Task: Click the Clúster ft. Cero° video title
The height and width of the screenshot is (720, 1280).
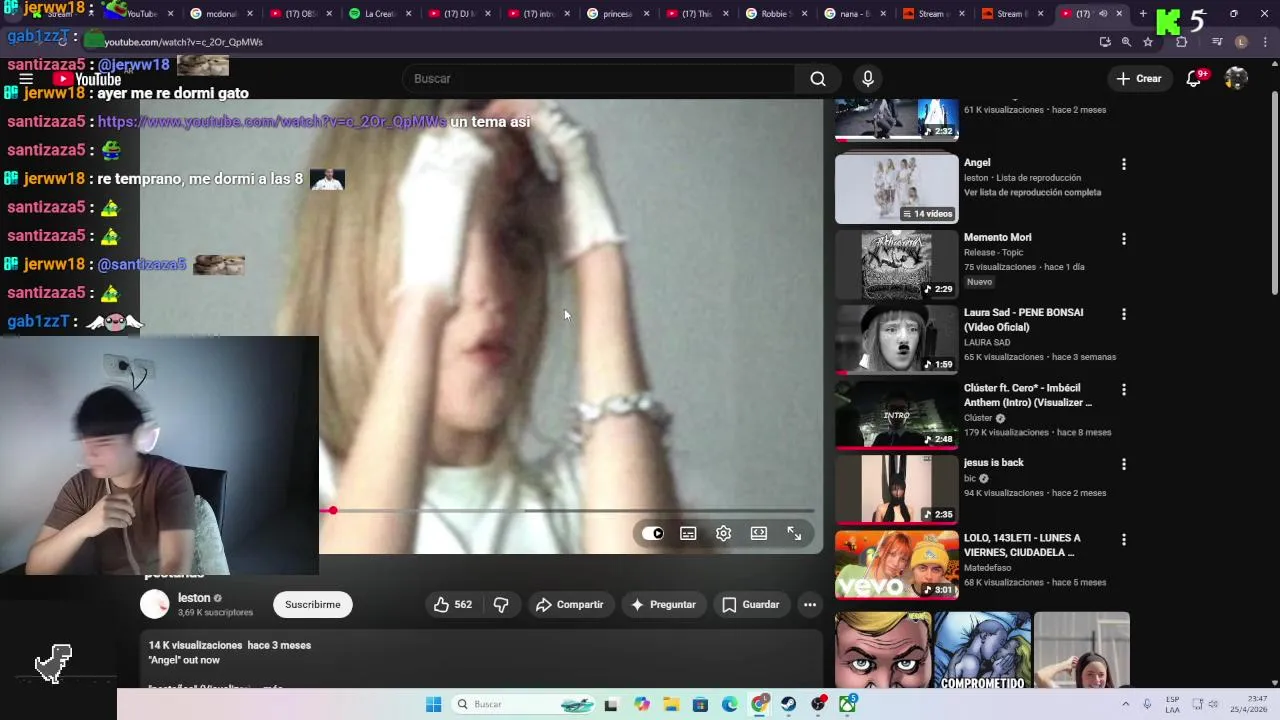Action: pos(1028,395)
